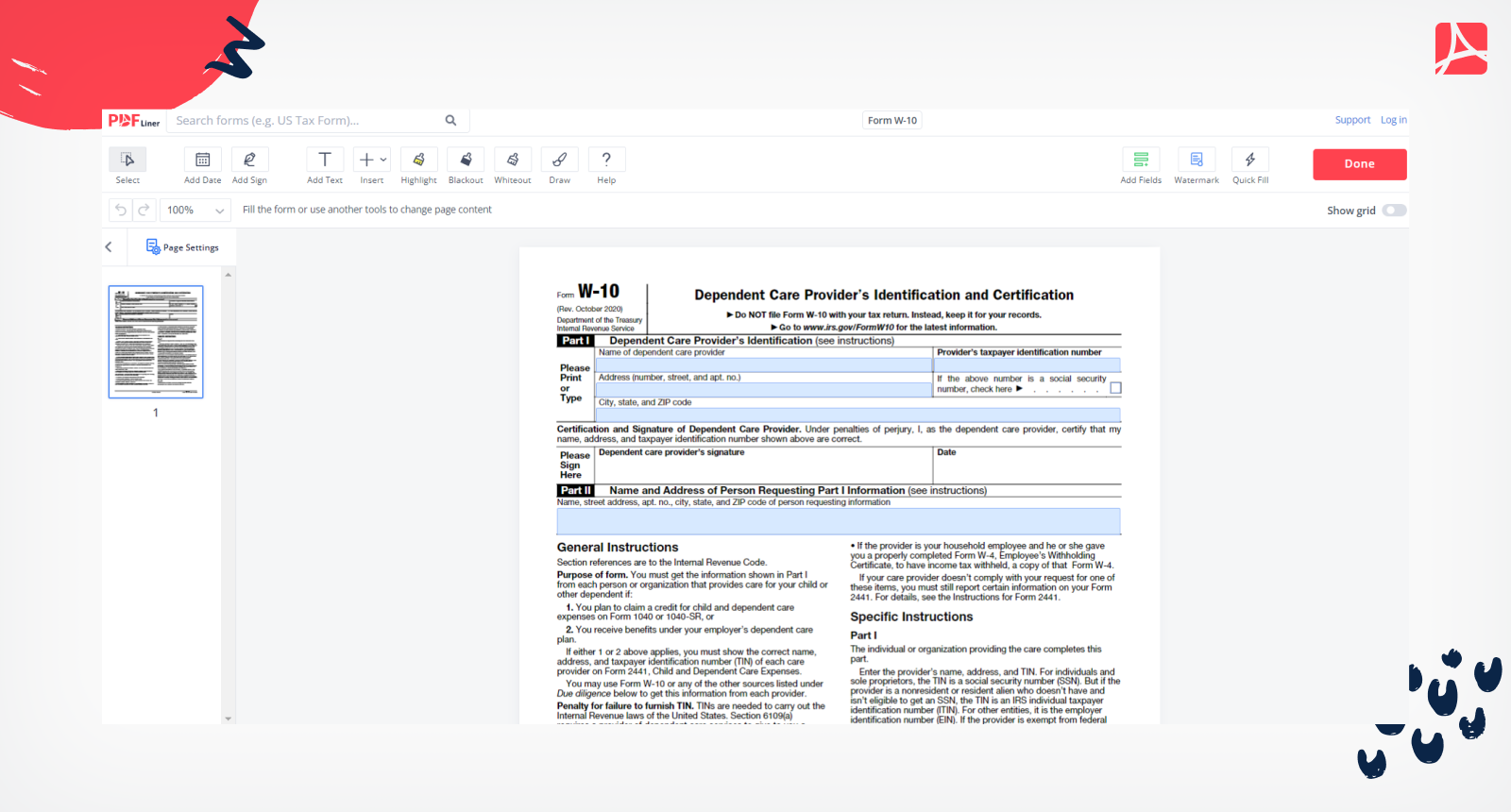Click the Done button

tap(1360, 164)
